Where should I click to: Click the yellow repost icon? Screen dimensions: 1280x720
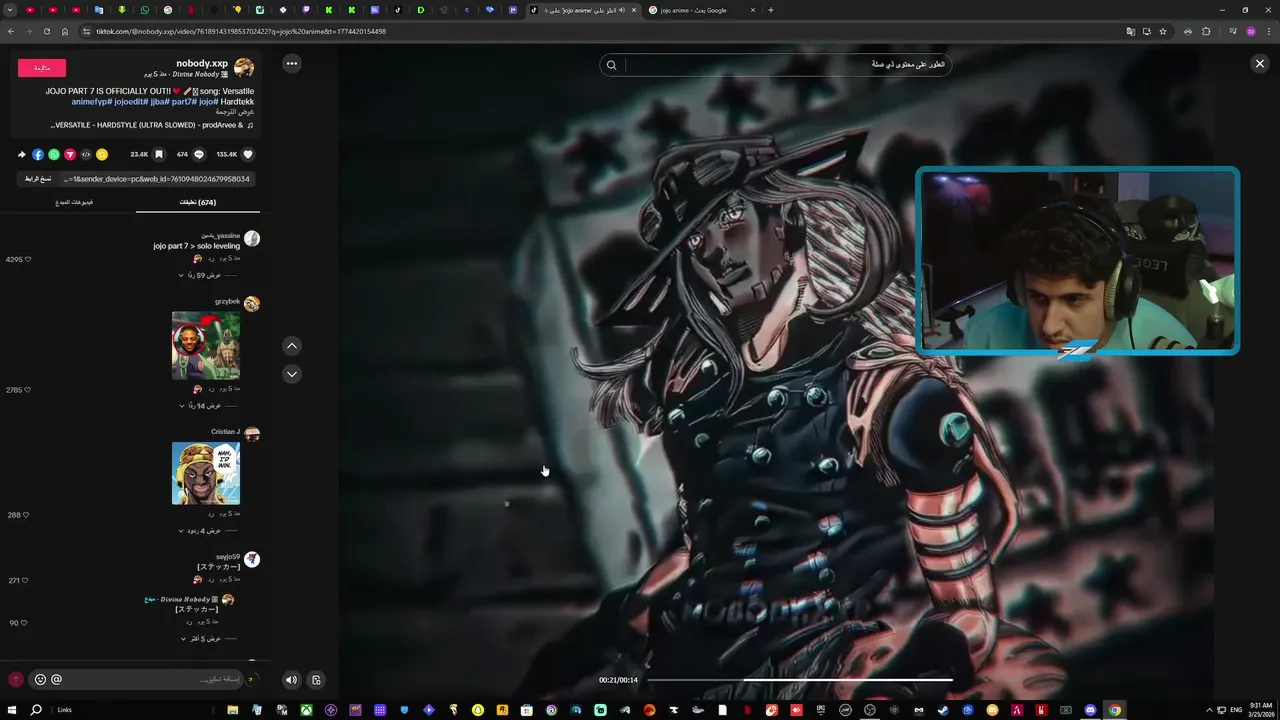(102, 155)
